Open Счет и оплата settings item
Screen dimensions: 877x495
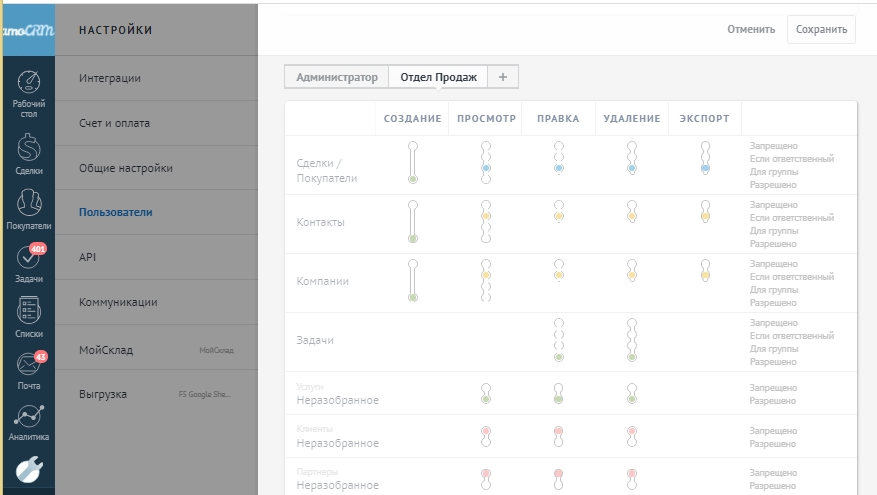114,123
